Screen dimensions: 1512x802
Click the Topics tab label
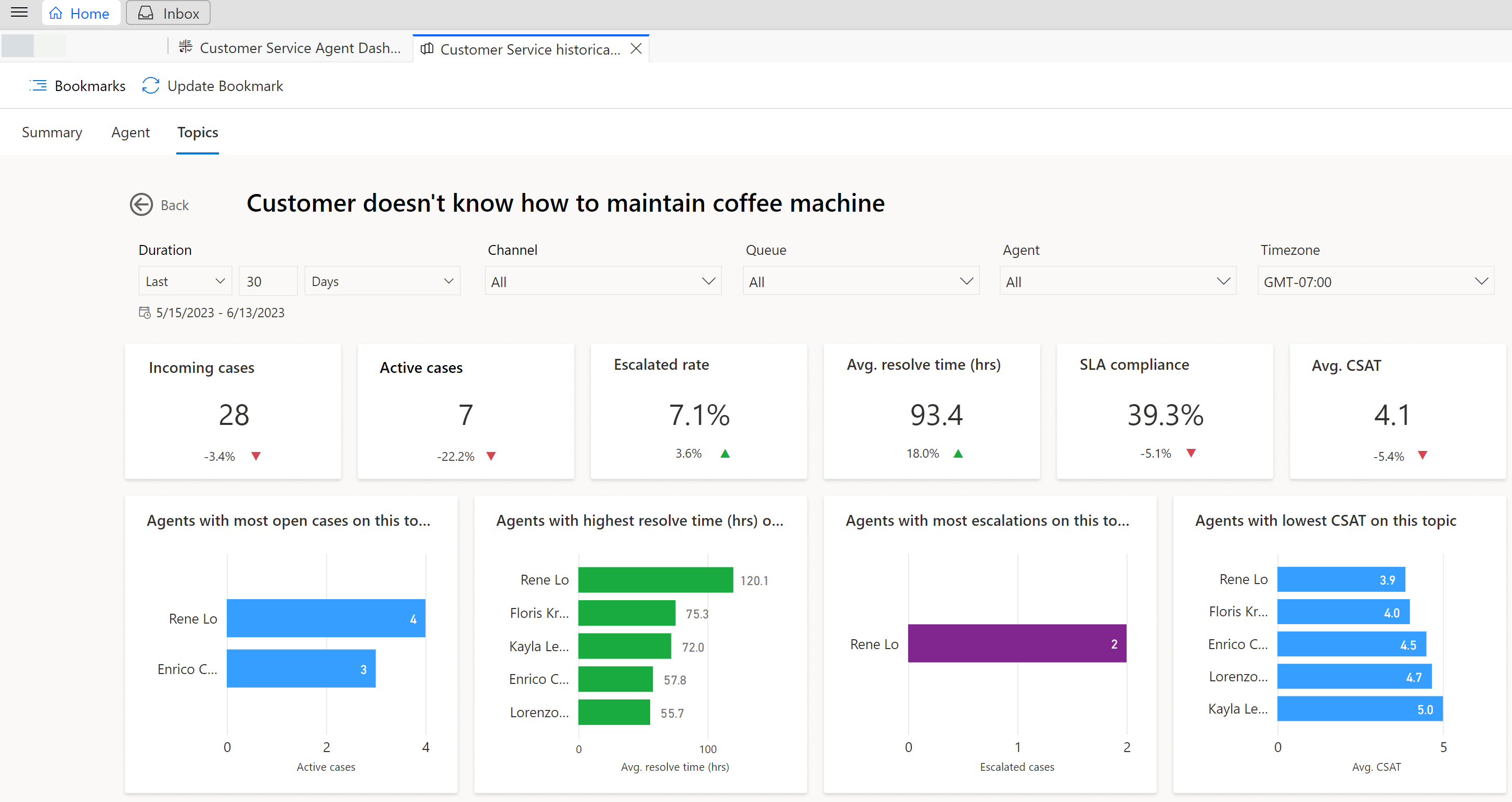pyautogui.click(x=197, y=132)
